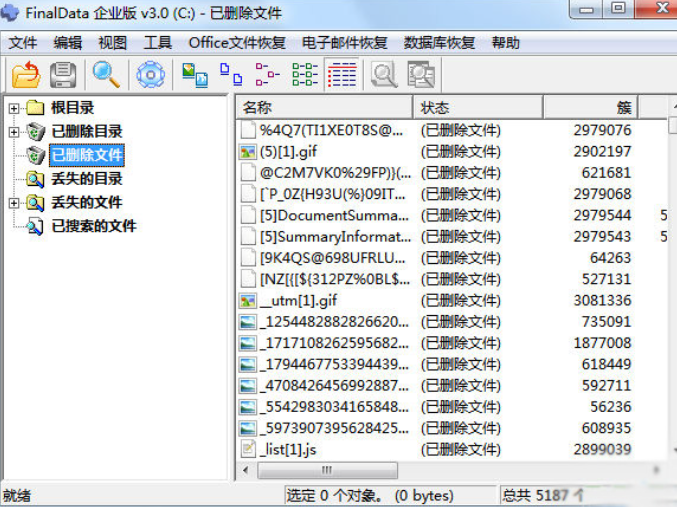677x507 pixels.
Task: Click the image icon of (5)[1].gif
Action: coord(248,152)
